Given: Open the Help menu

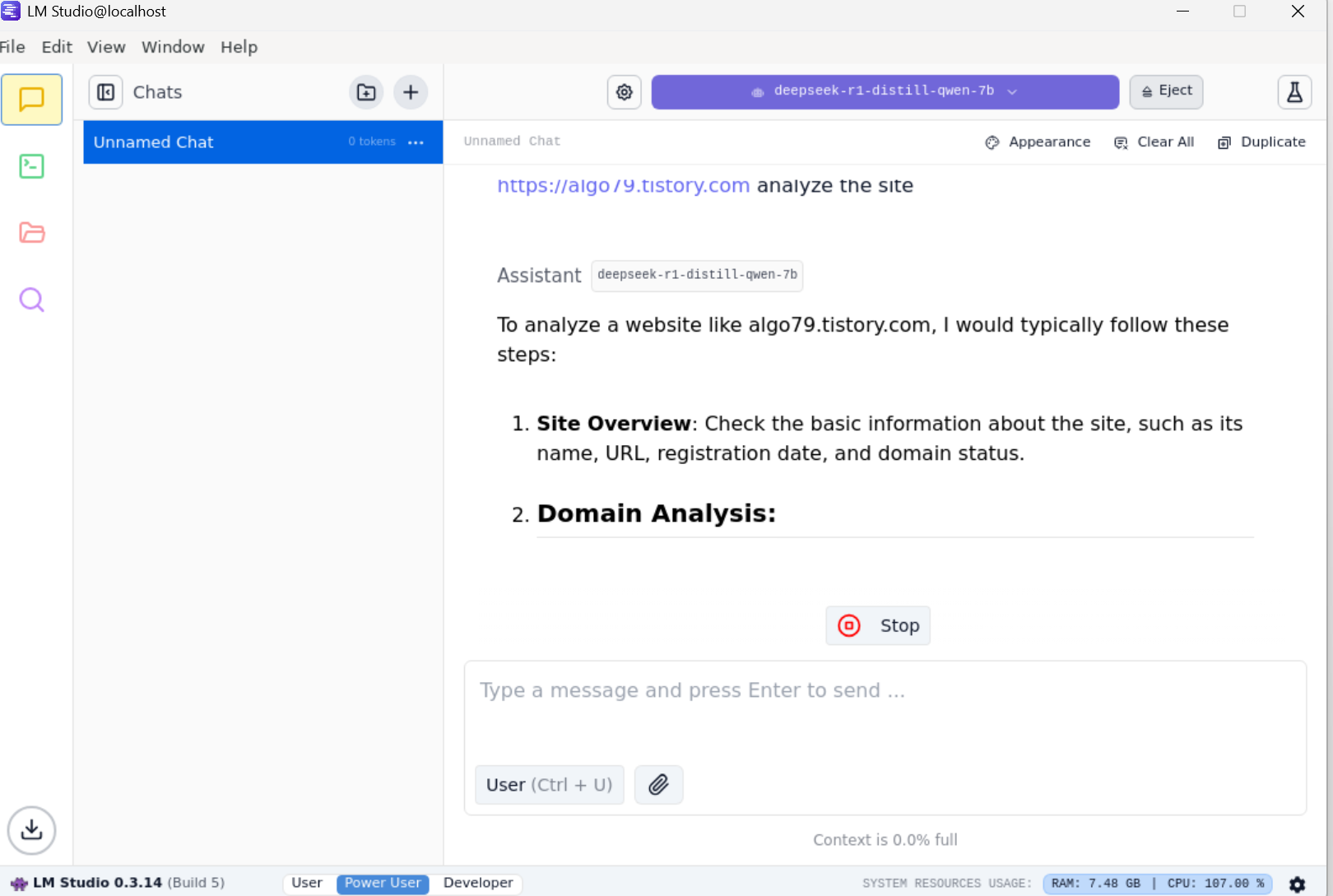Looking at the screenshot, I should pyautogui.click(x=239, y=47).
